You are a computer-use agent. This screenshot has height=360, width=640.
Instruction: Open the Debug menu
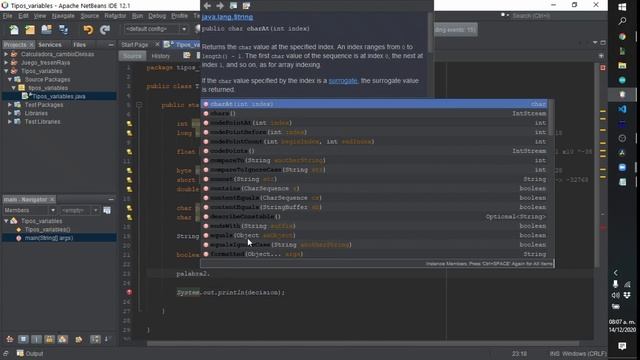point(157,16)
